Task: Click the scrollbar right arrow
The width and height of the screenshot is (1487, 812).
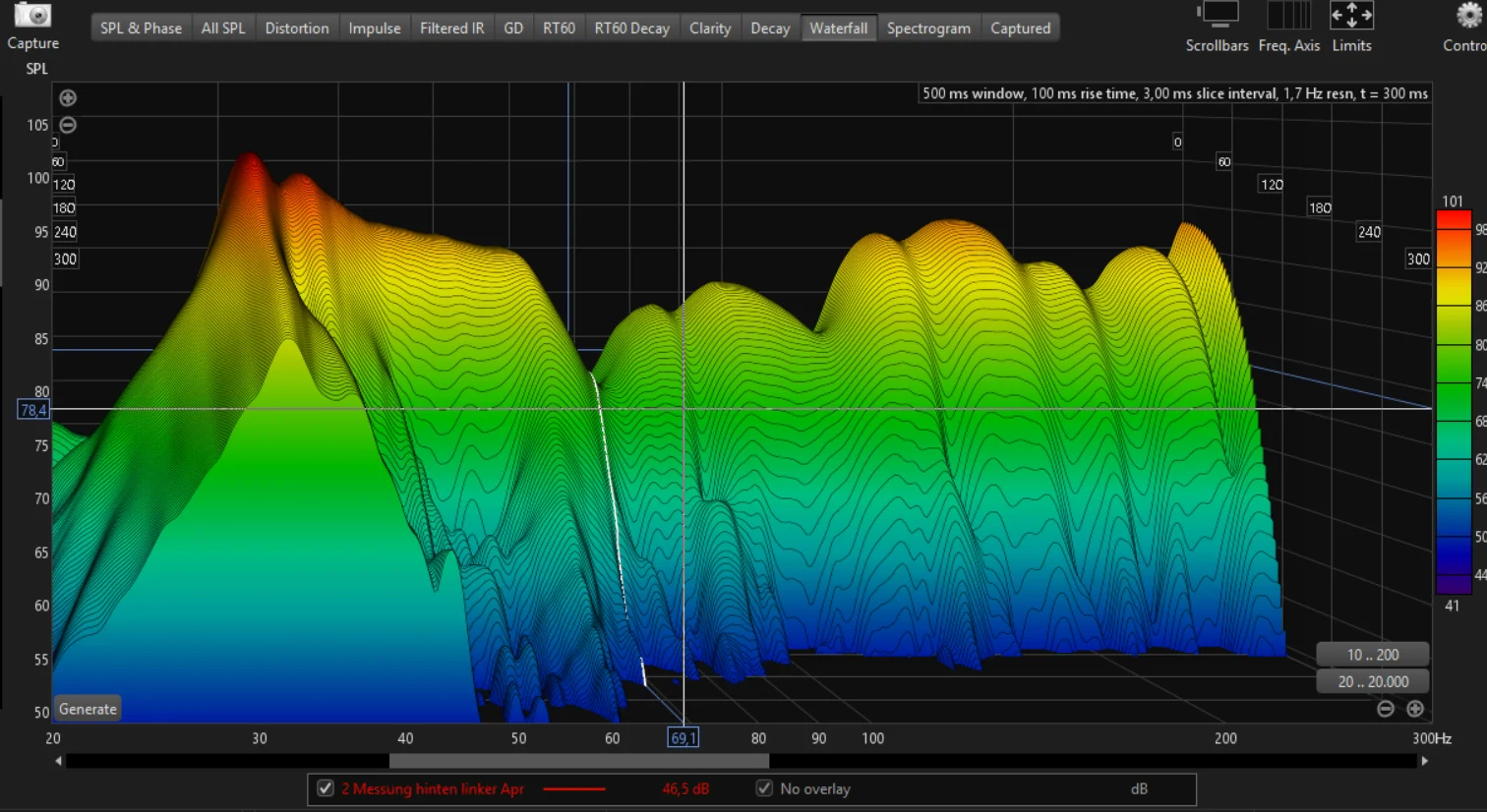Action: 1424,761
